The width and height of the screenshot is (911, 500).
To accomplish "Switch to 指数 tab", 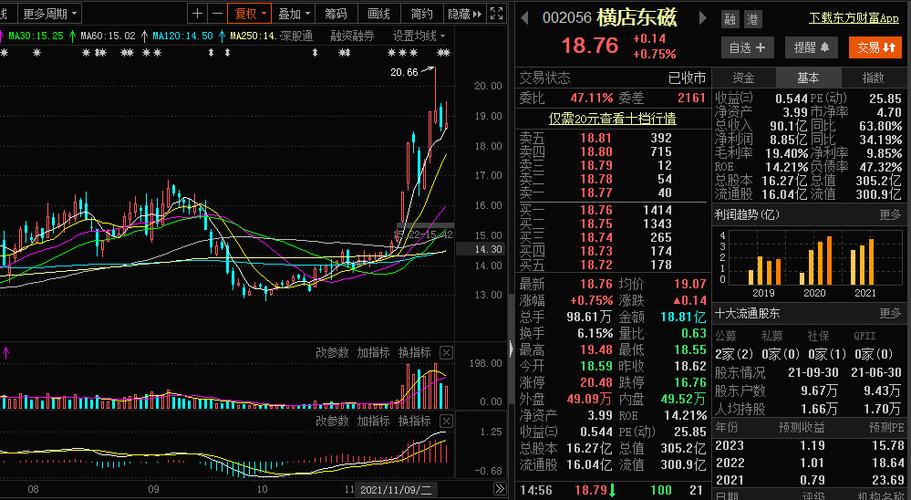I will click(x=873, y=77).
